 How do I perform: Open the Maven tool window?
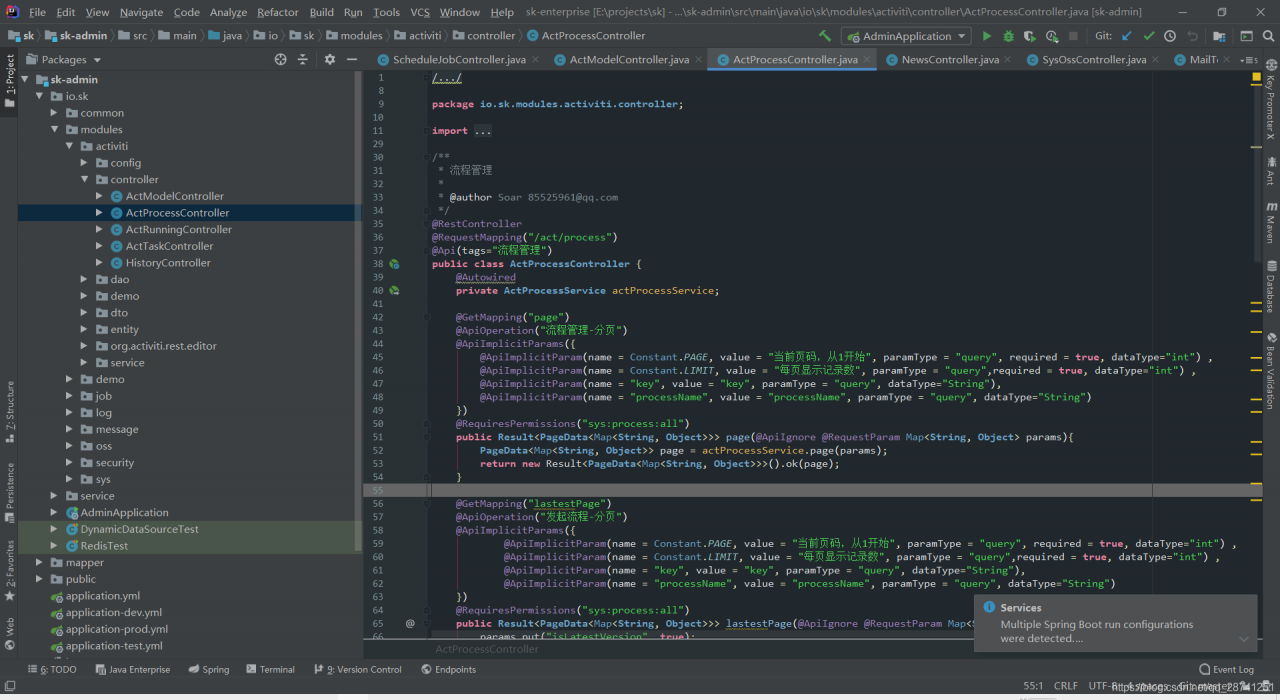click(x=1271, y=223)
